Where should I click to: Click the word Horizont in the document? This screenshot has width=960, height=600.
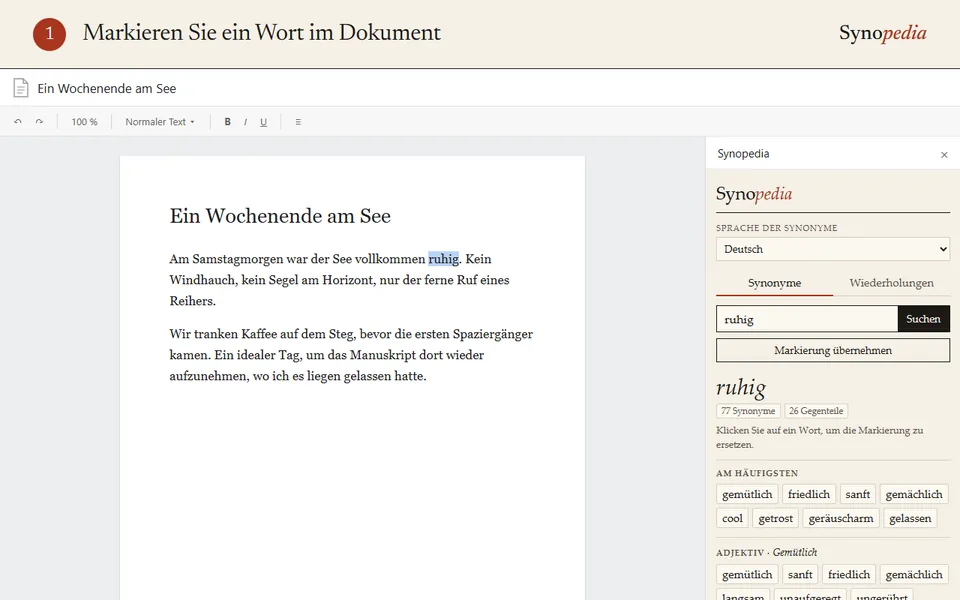click(347, 280)
